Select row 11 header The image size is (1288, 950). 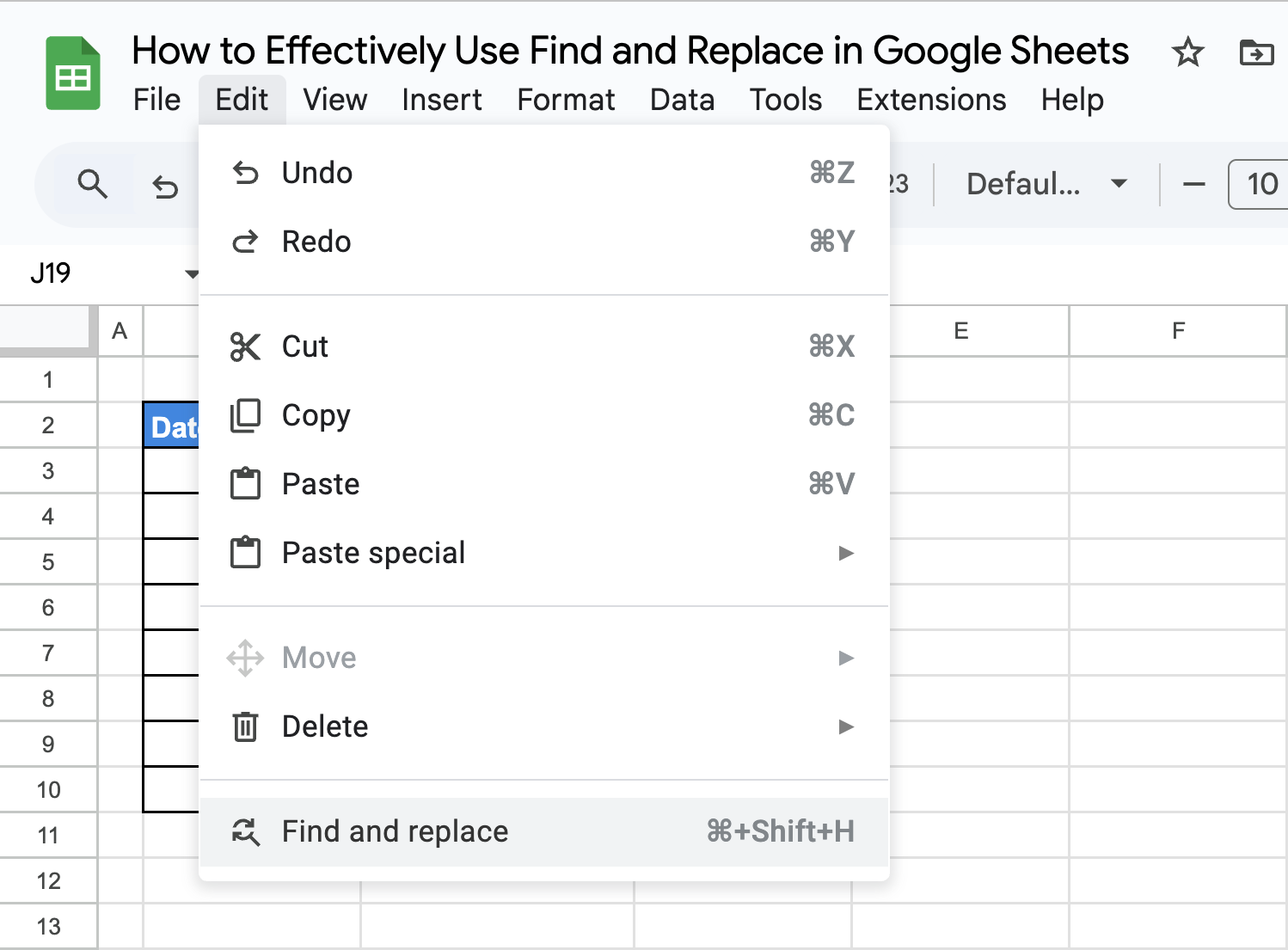(48, 835)
